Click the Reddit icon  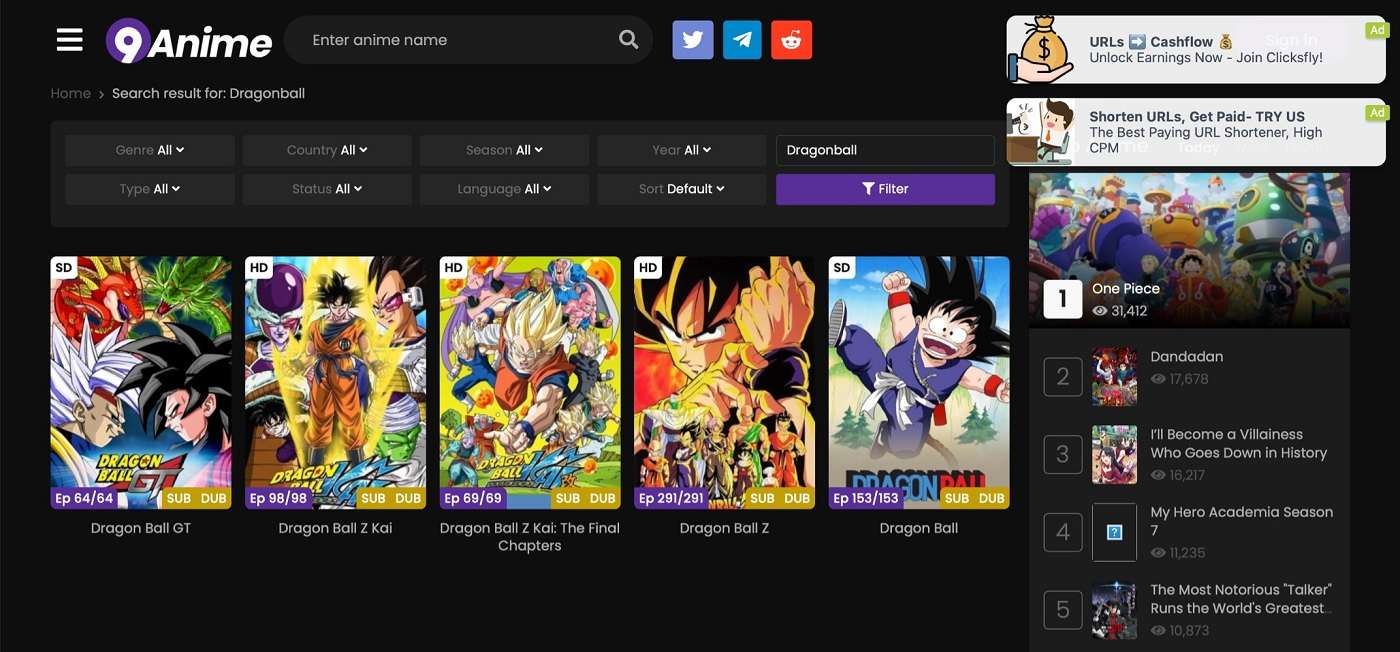pos(791,39)
